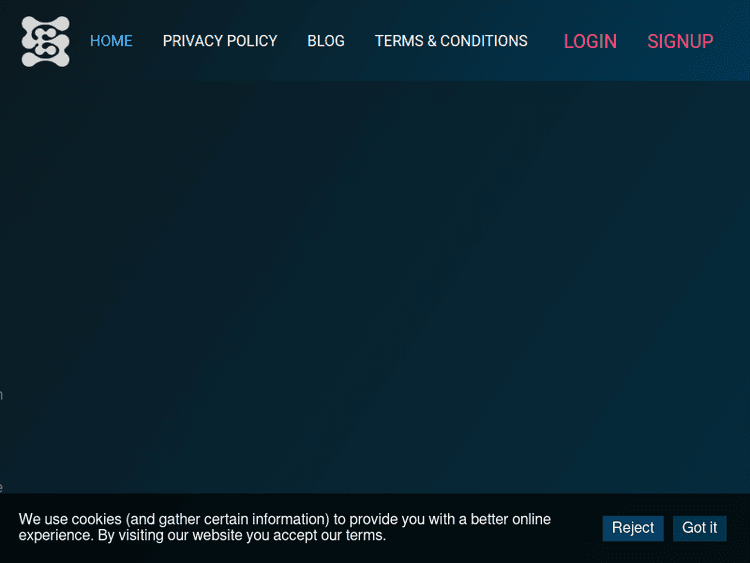The image size is (750, 563).
Task: View the Terms & Conditions page
Action: [451, 41]
